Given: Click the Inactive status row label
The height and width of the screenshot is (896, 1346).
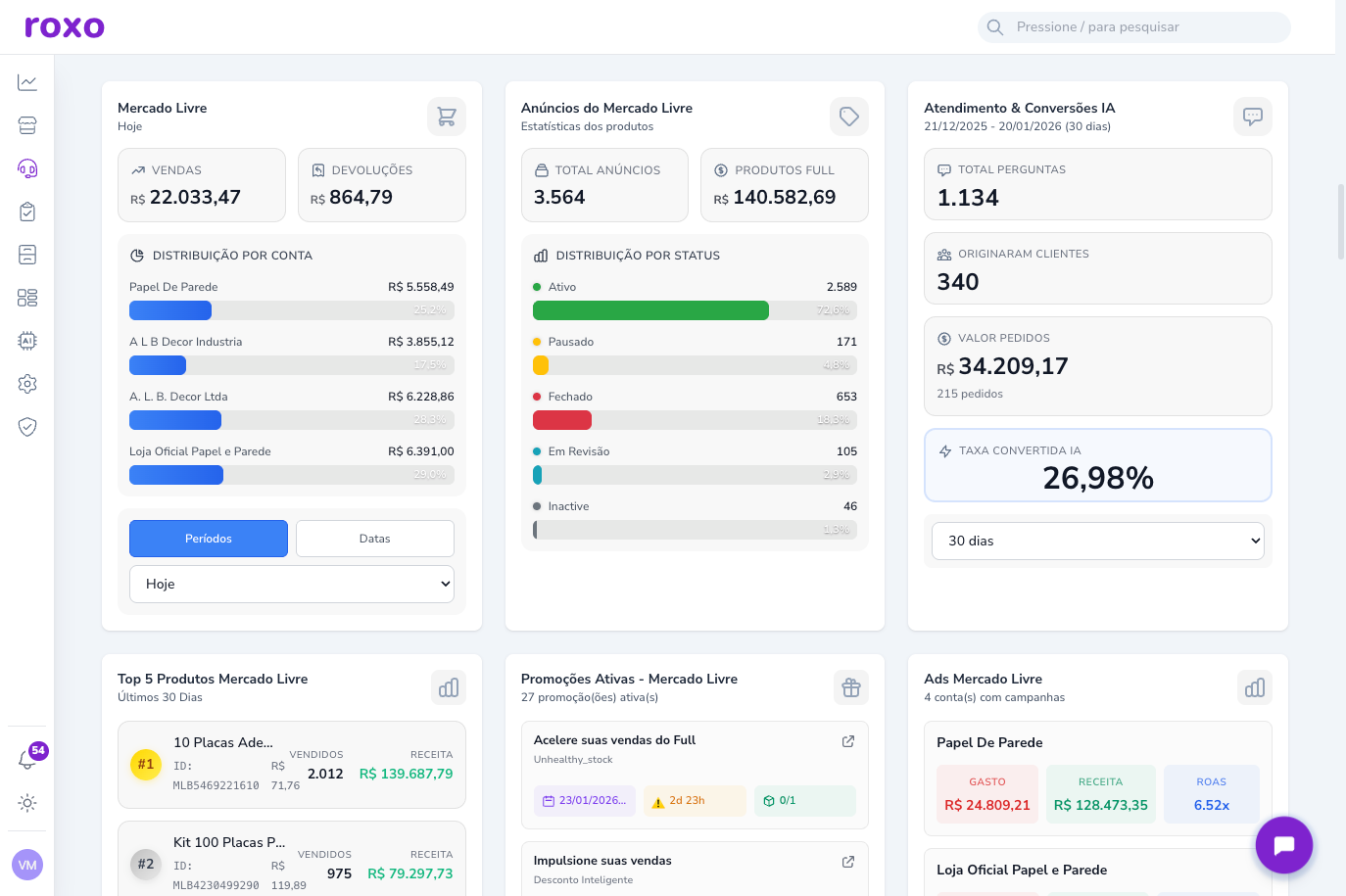Looking at the screenshot, I should coord(568,506).
